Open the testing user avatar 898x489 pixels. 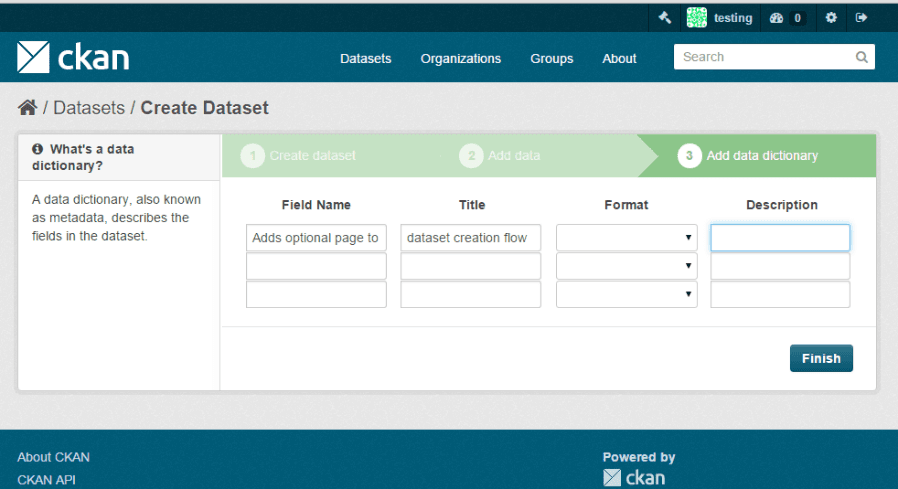click(697, 18)
